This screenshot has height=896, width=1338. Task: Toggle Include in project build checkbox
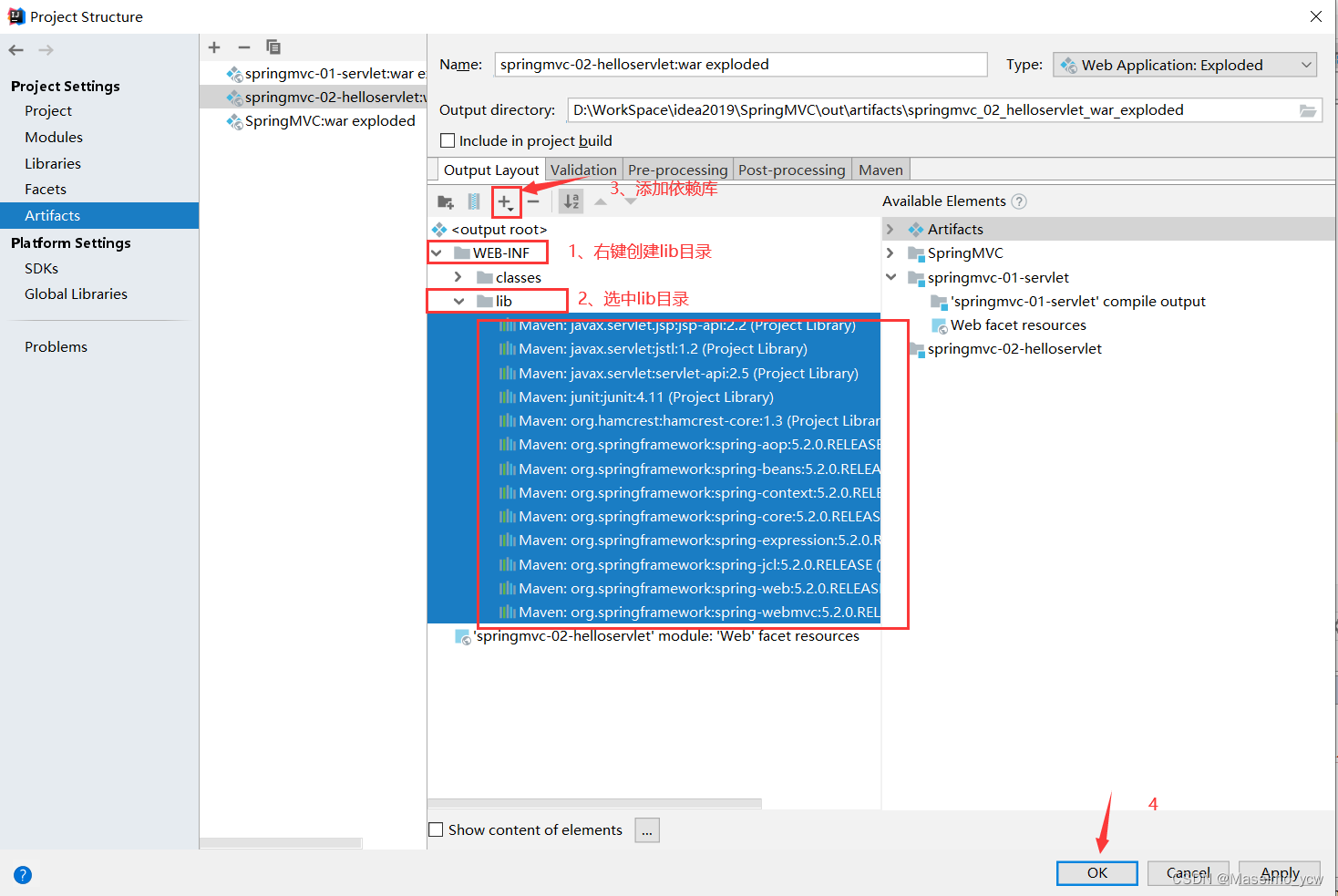pos(448,140)
